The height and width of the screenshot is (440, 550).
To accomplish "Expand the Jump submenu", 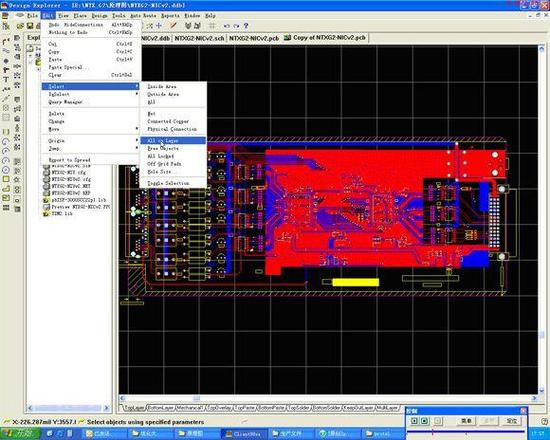I will [90, 148].
